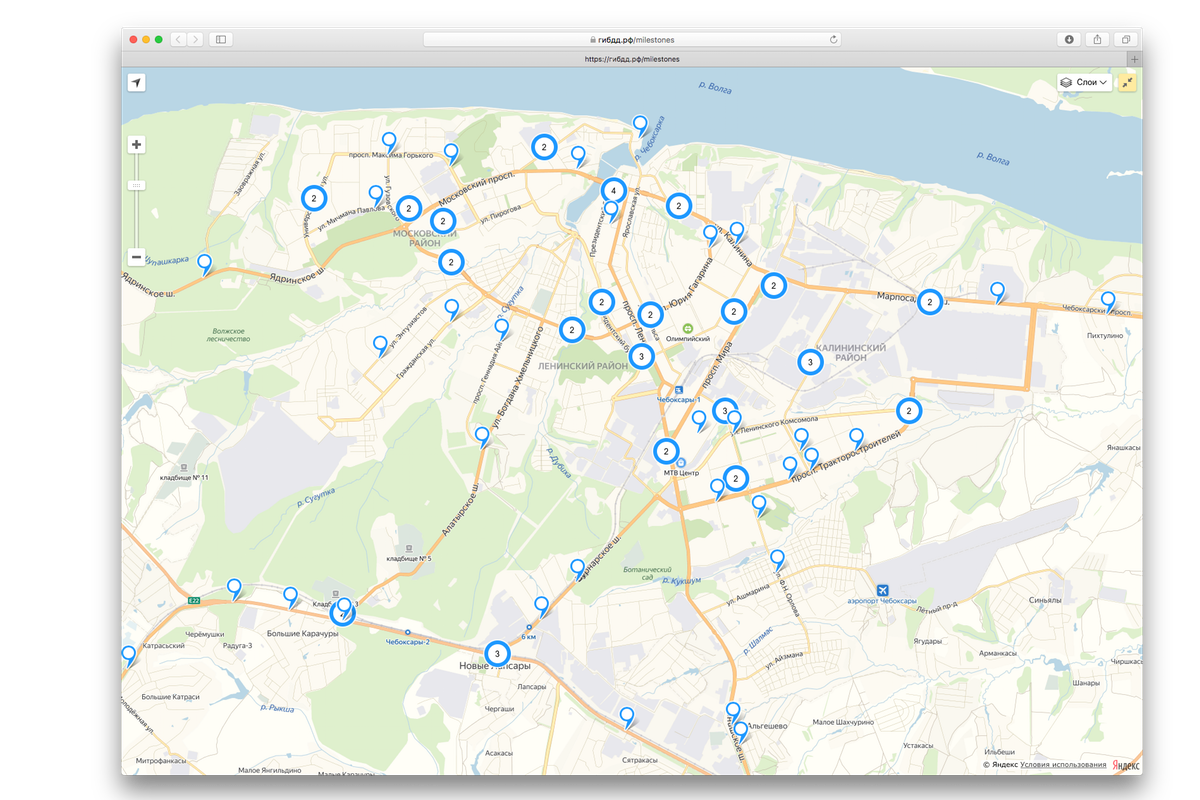This screenshot has width=1200, height=800.
Task: Click the geolocation arrow button on map
Action: point(136,83)
